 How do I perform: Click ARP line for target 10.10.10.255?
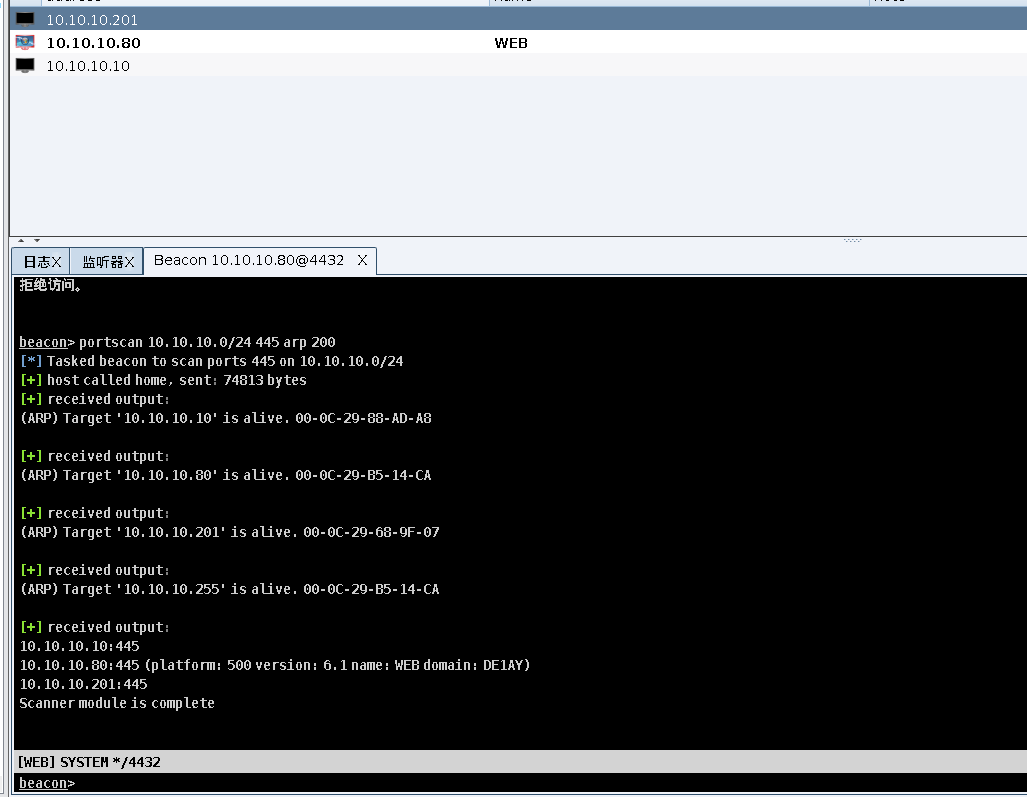coord(229,589)
